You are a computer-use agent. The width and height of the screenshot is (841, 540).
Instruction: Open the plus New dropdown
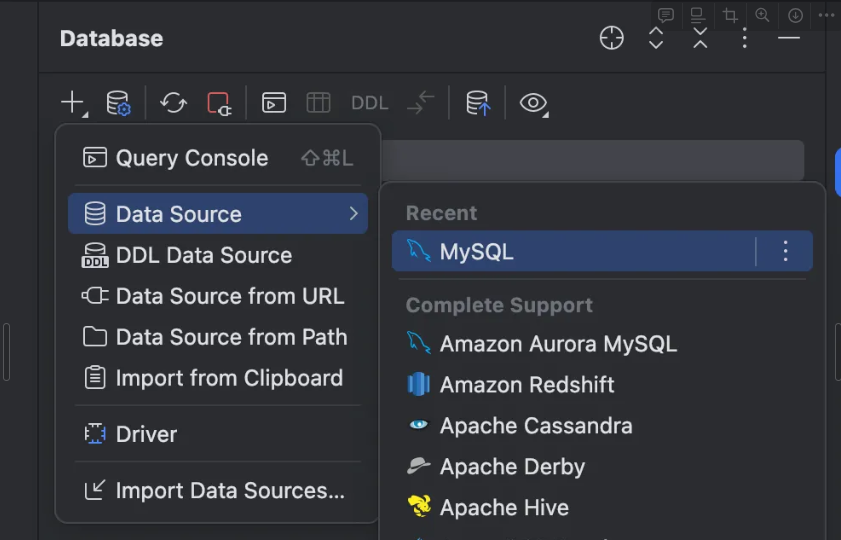pos(73,103)
